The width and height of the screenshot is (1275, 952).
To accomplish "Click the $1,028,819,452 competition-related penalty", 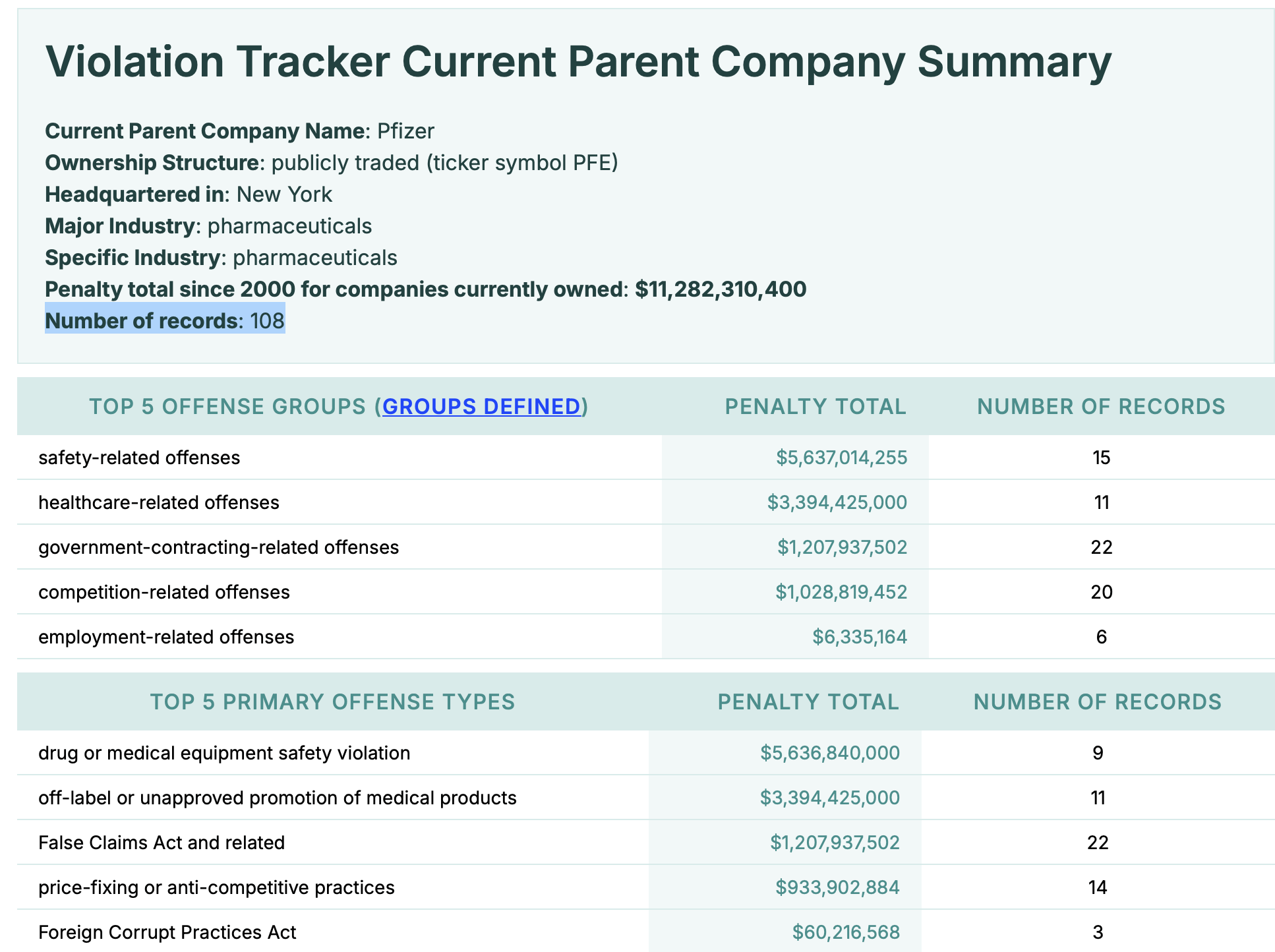I will [x=841, y=592].
